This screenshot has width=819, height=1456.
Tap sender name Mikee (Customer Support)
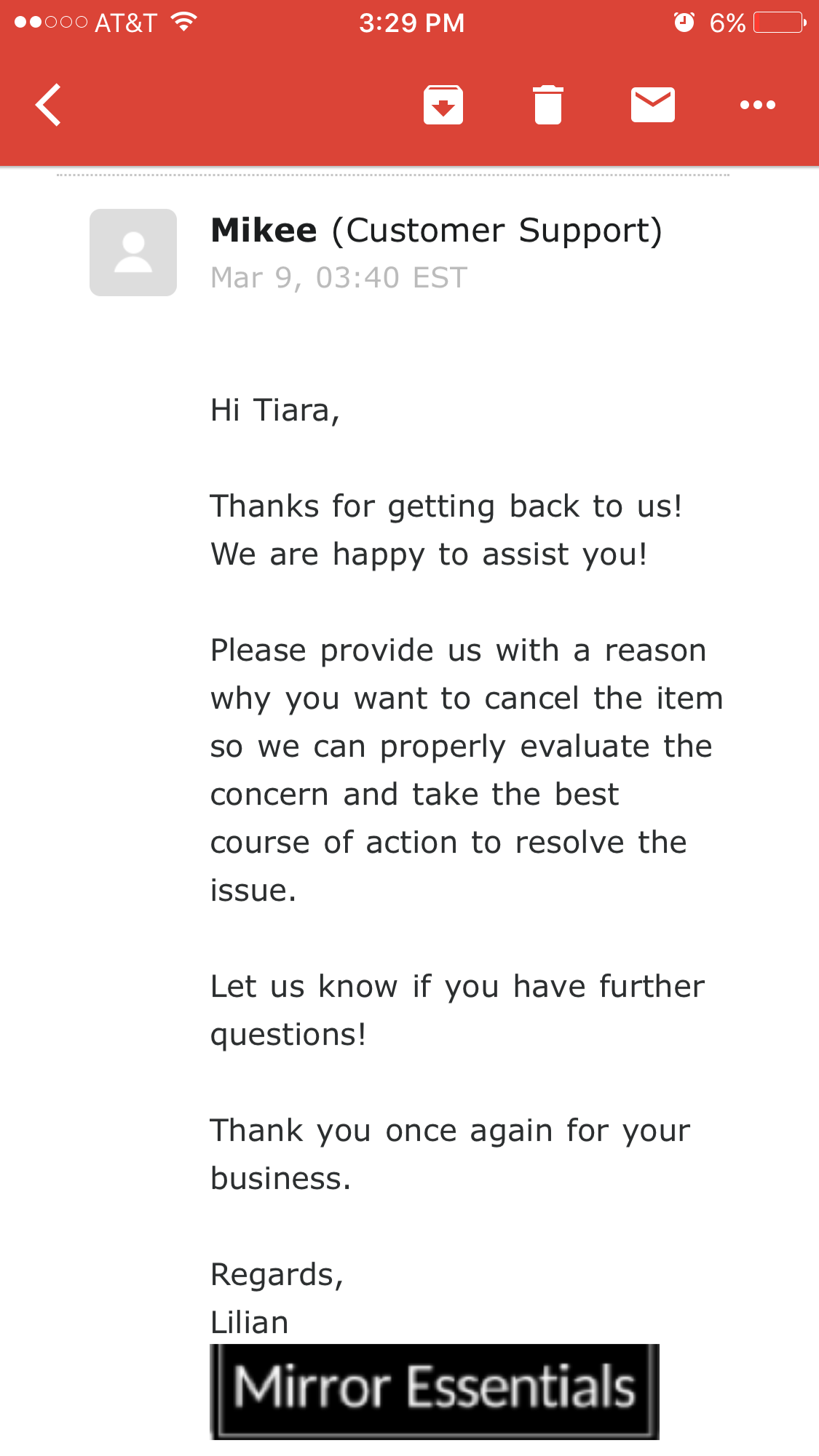click(437, 231)
